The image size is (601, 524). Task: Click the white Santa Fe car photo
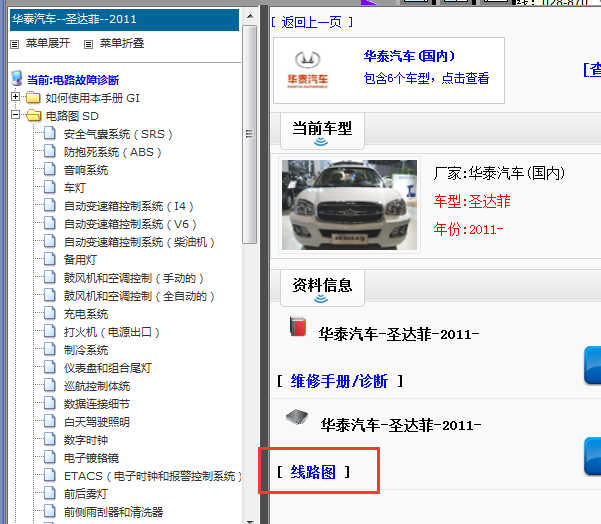[x=349, y=205]
